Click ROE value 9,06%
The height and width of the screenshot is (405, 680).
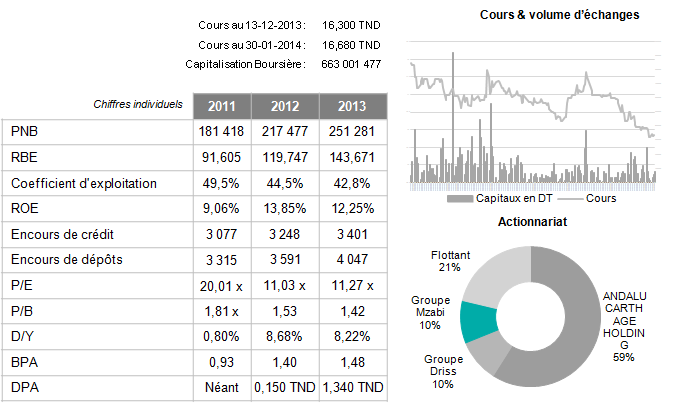(221, 209)
